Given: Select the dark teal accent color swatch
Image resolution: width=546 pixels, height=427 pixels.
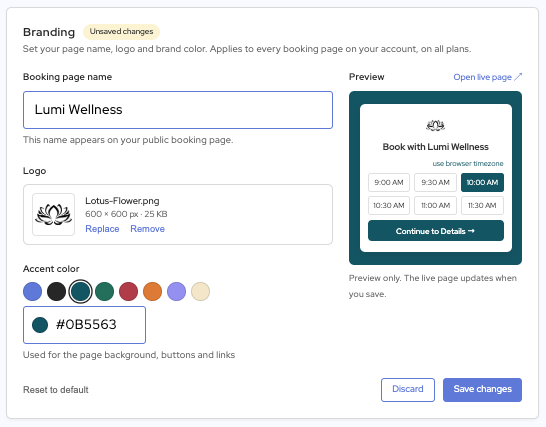Looking at the screenshot, I should [80, 292].
